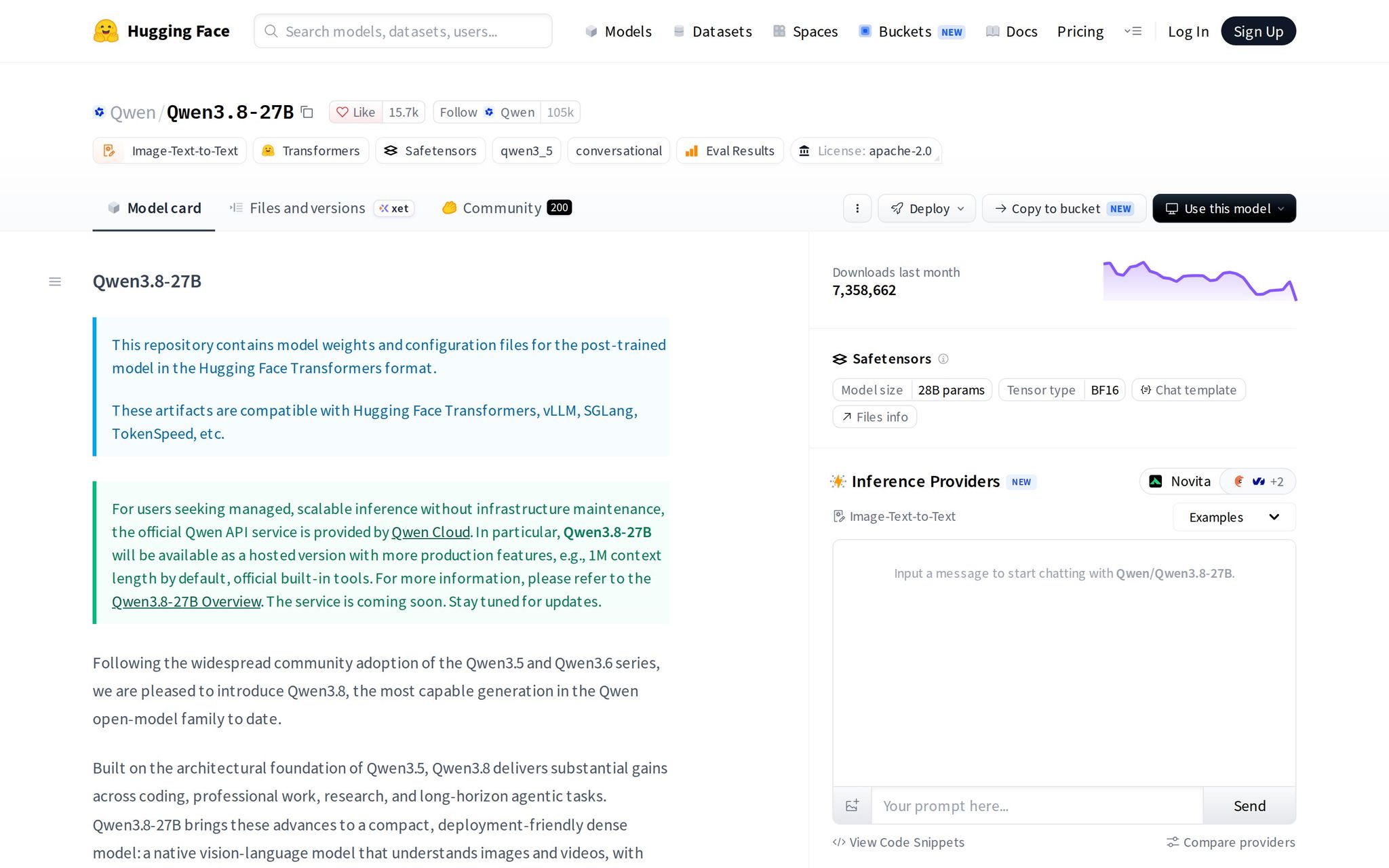Click the Log In link
The height and width of the screenshot is (868, 1389).
(1188, 31)
